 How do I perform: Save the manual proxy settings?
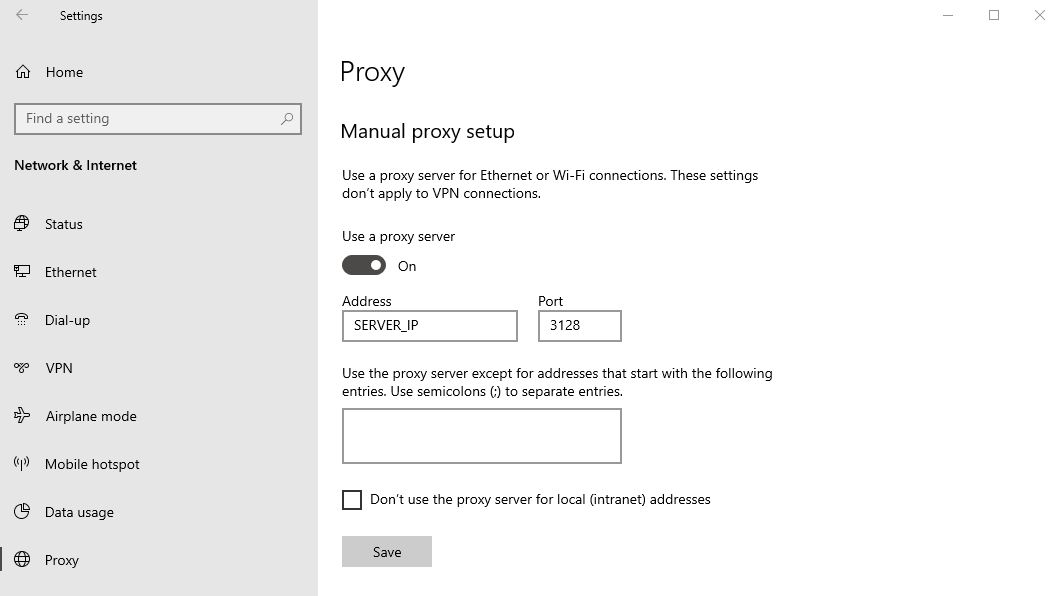(387, 552)
